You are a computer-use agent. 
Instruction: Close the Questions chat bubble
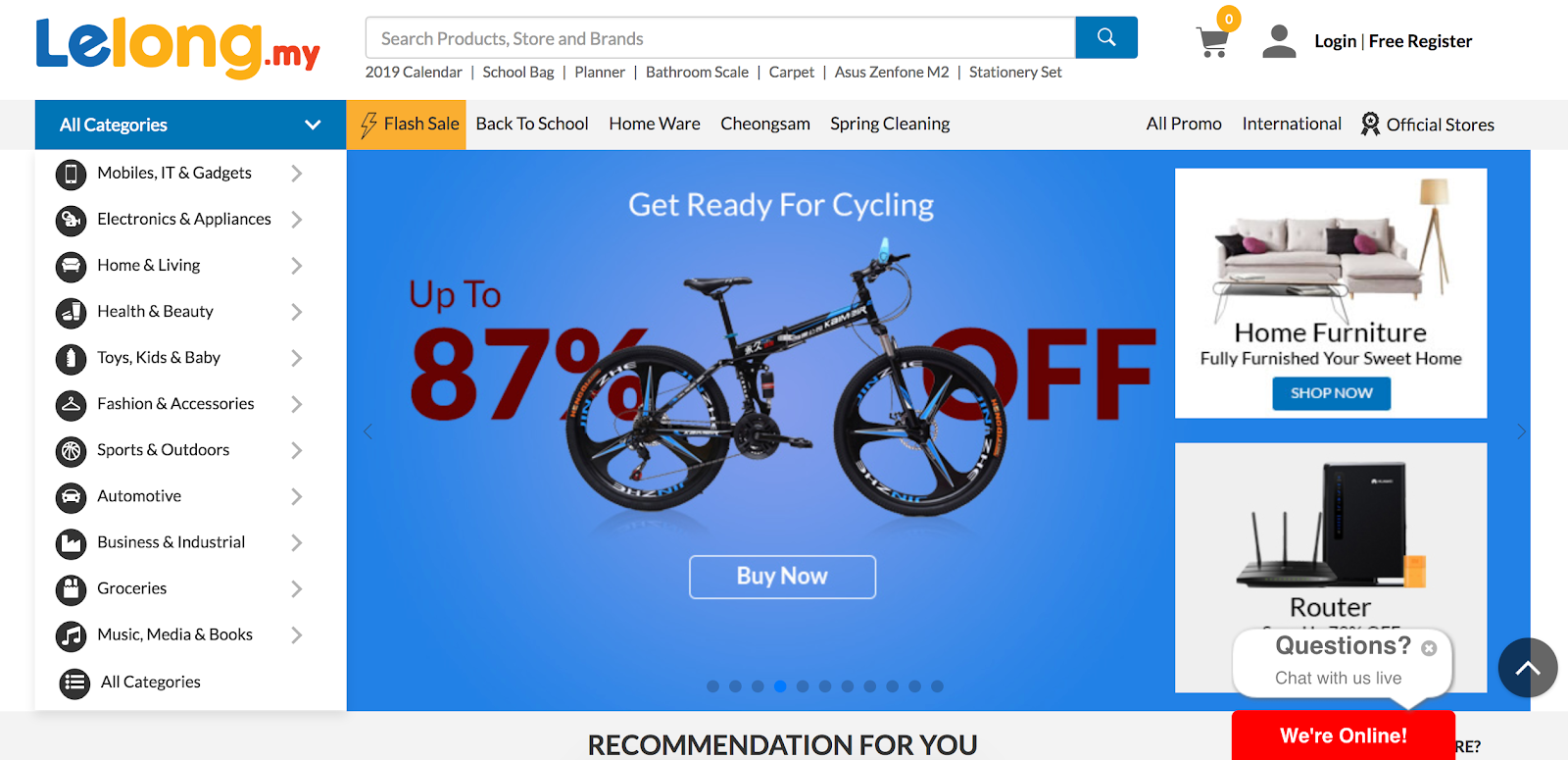[x=1429, y=648]
